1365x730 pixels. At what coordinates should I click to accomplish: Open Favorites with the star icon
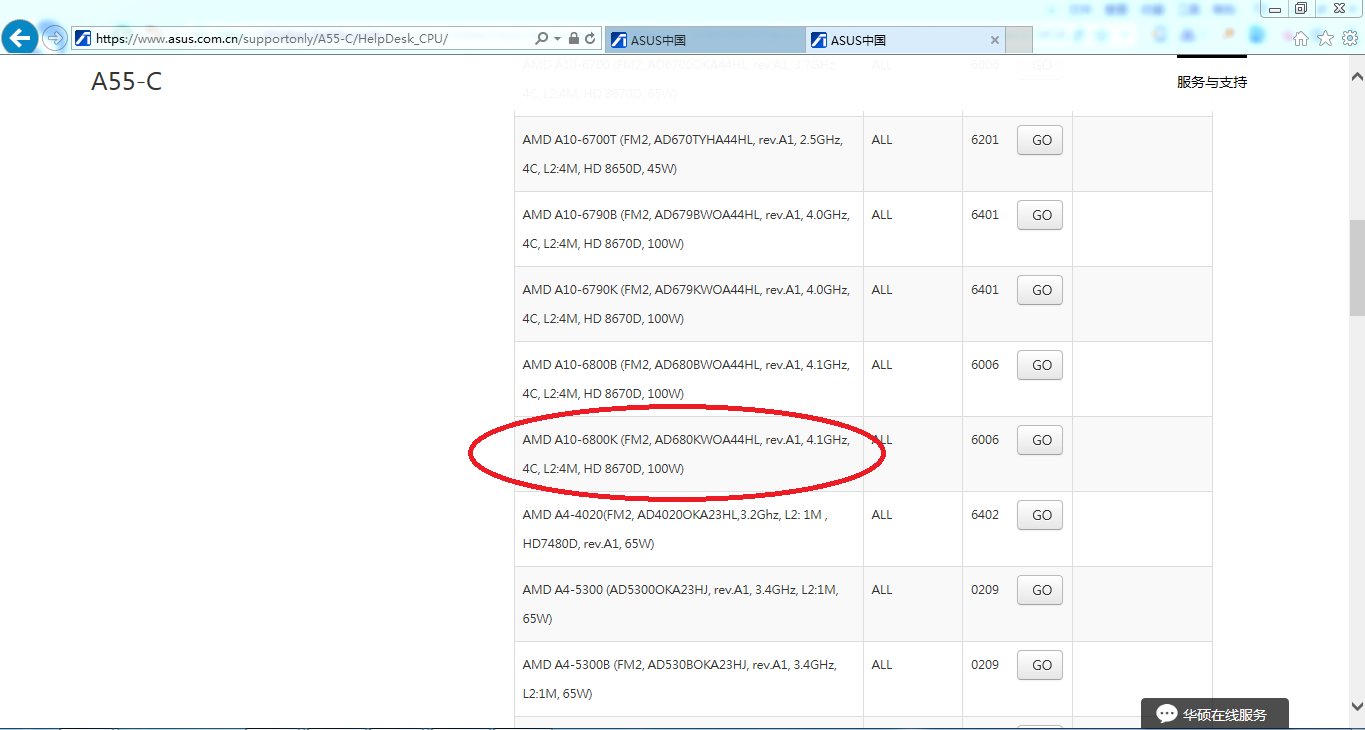pos(1324,37)
